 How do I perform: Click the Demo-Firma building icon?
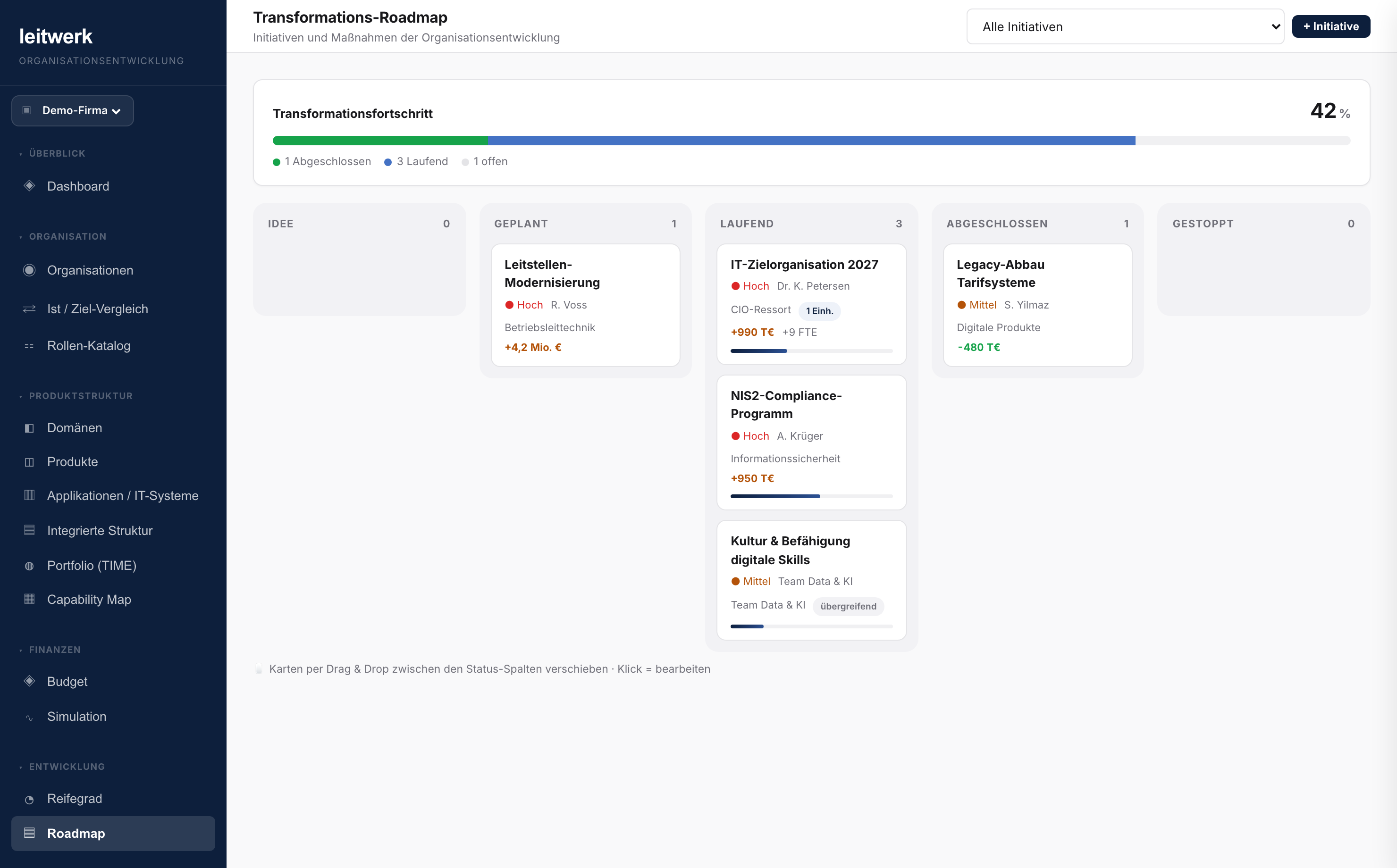26,110
